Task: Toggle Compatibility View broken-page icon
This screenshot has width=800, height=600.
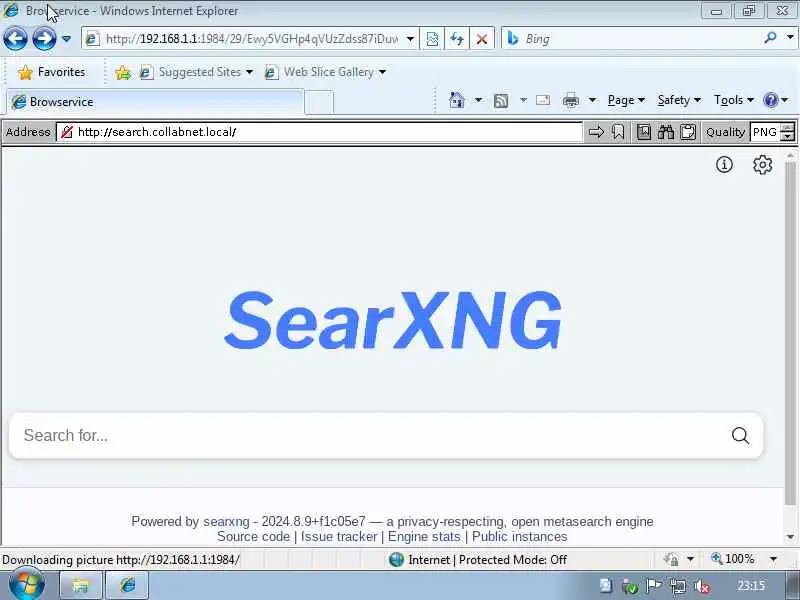Action: pyautogui.click(x=432, y=39)
